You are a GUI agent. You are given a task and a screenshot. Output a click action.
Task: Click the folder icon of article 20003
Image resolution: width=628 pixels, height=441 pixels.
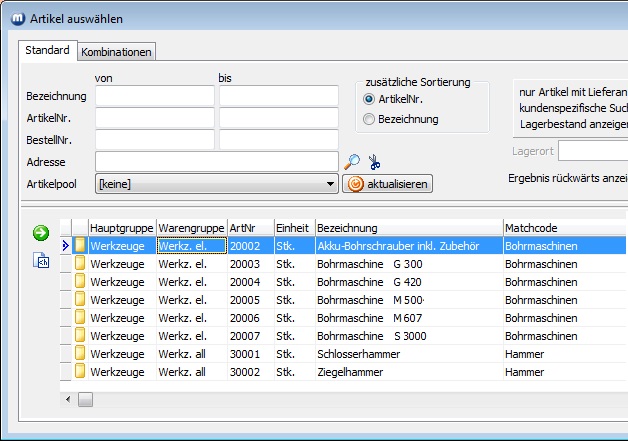point(80,264)
